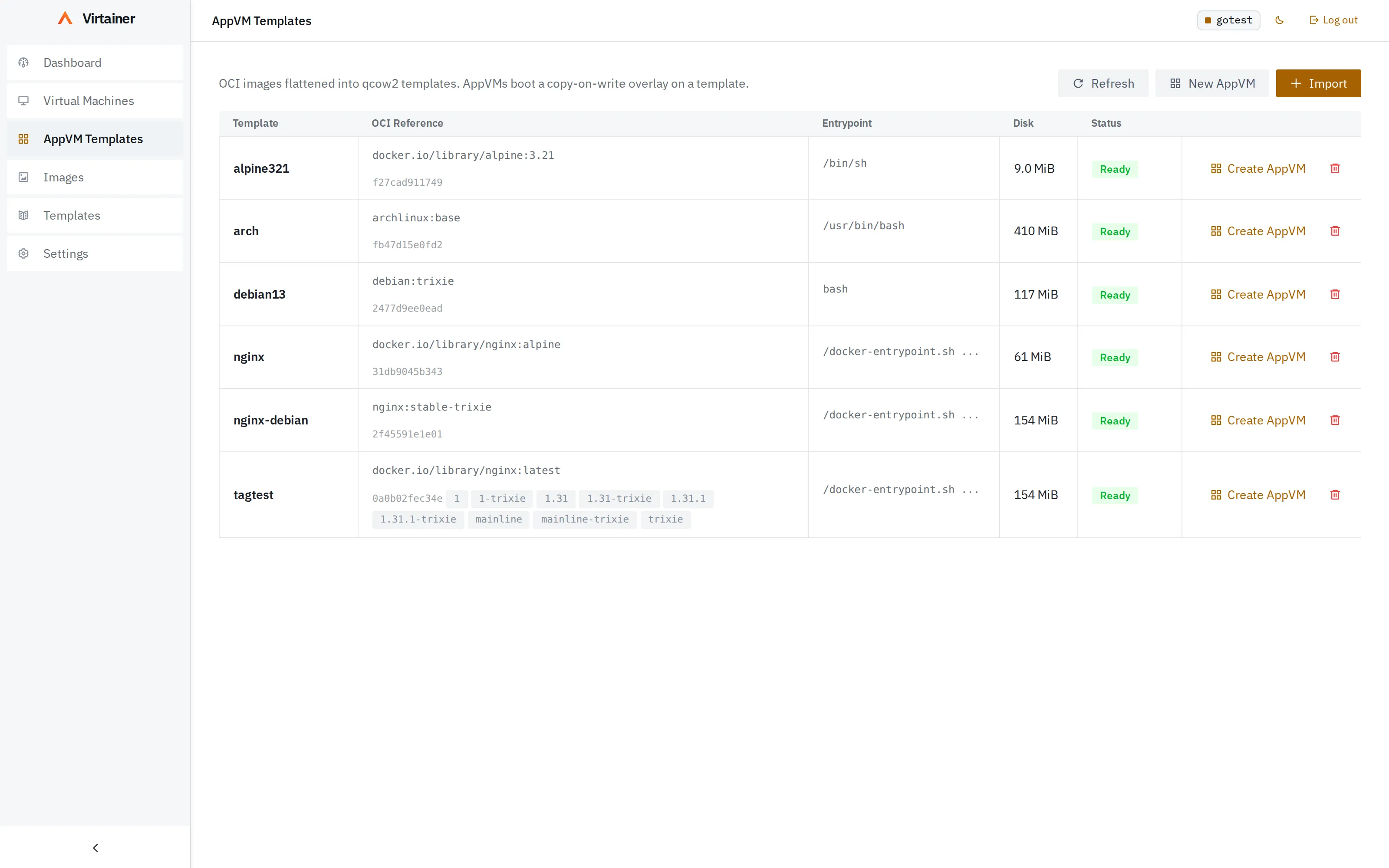Create AppVM from tagtest template
Image resolution: width=1389 pixels, height=868 pixels.
tap(1258, 495)
